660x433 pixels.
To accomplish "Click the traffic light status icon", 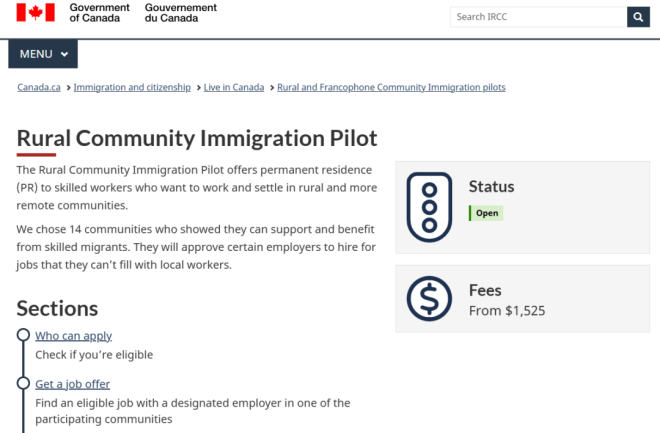I will coord(430,207).
